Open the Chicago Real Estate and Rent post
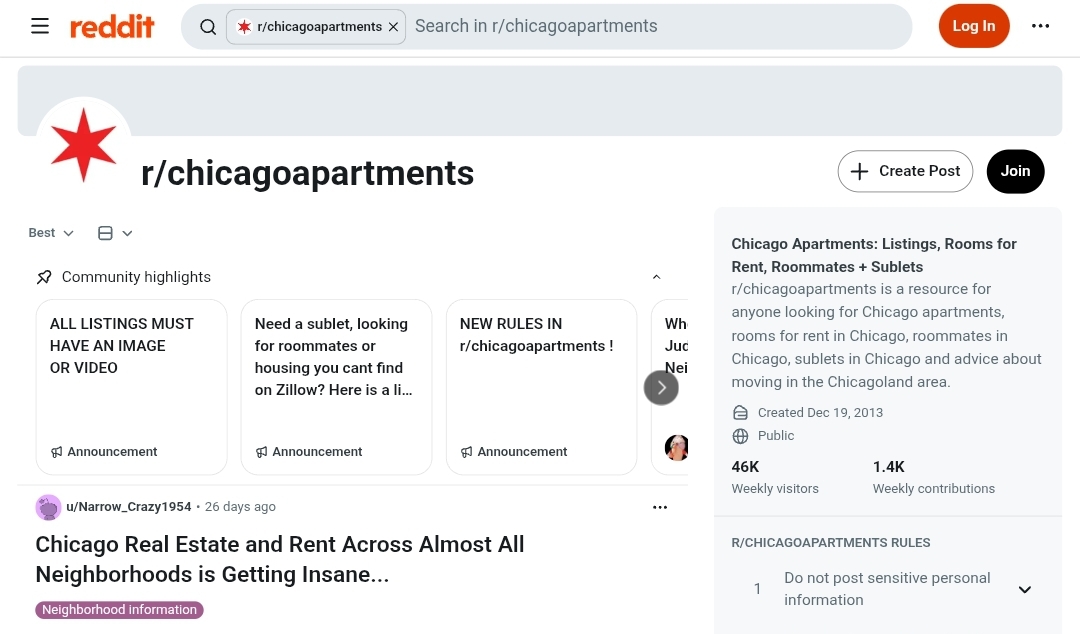 click(280, 559)
